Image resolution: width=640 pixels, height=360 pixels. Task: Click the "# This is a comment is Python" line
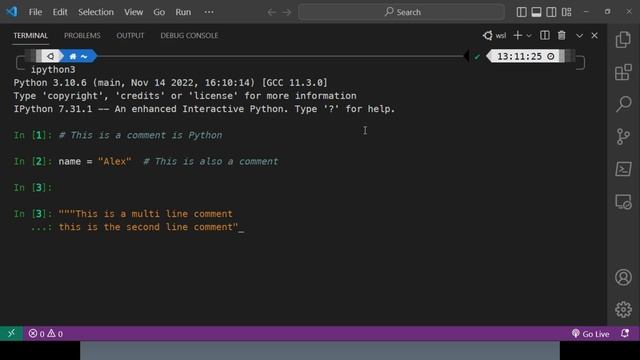click(x=140, y=135)
